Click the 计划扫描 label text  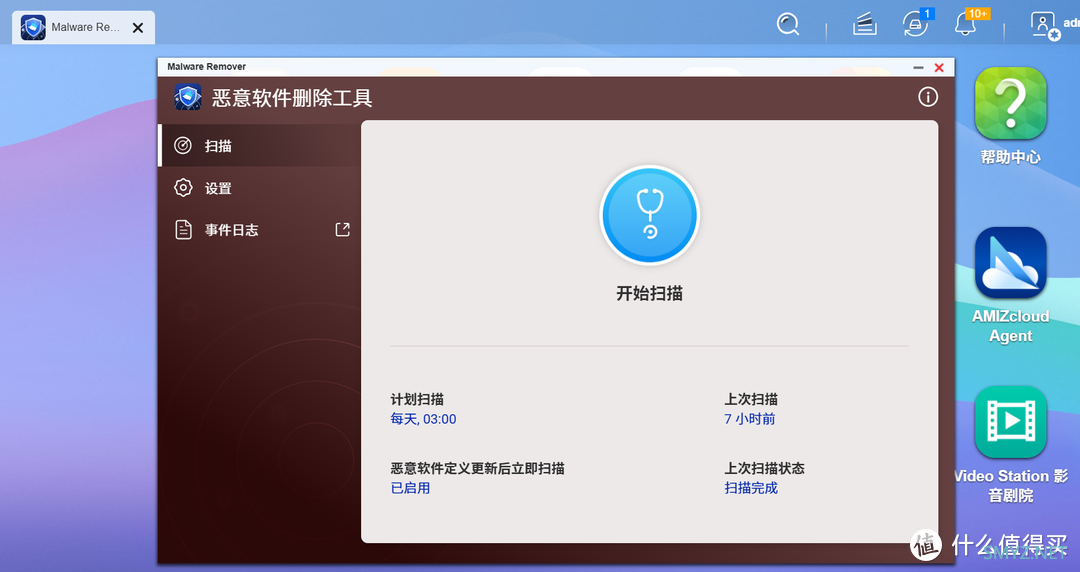417,399
